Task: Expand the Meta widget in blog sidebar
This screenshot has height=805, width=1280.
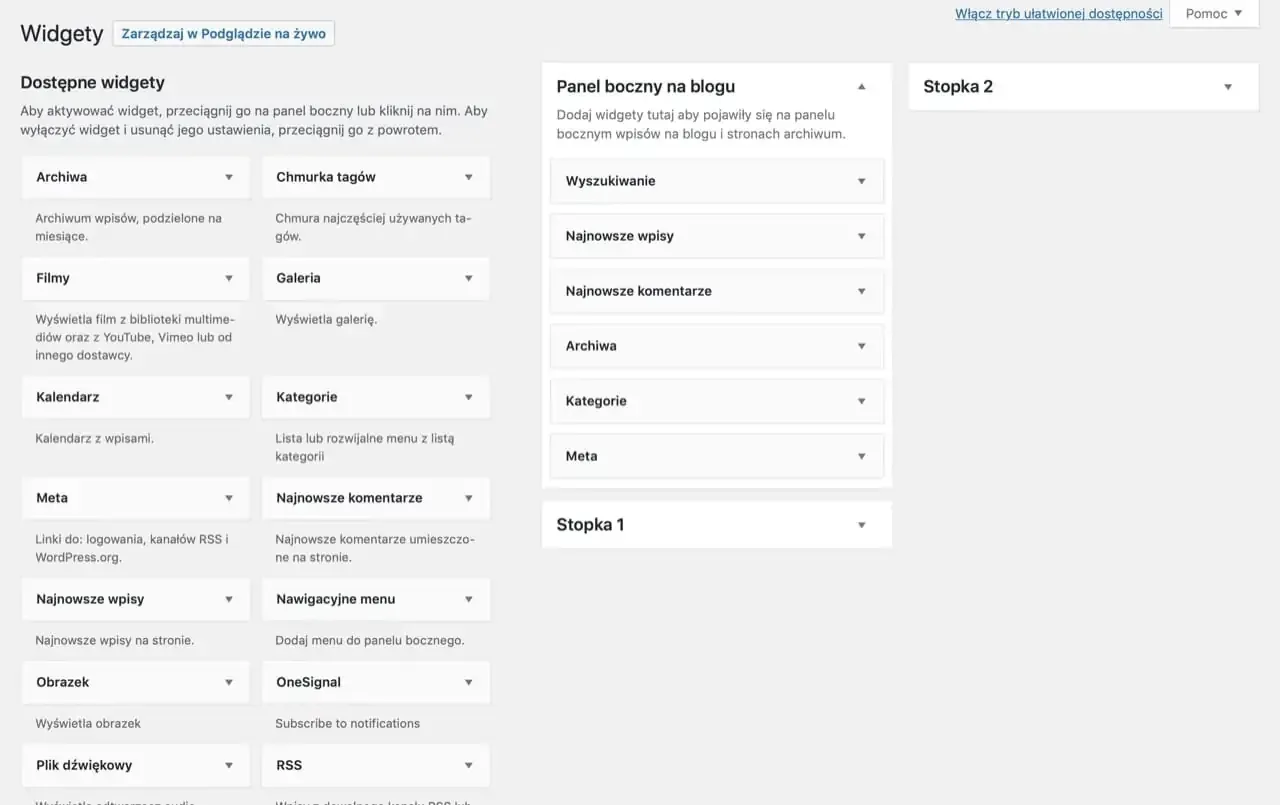Action: tap(862, 456)
